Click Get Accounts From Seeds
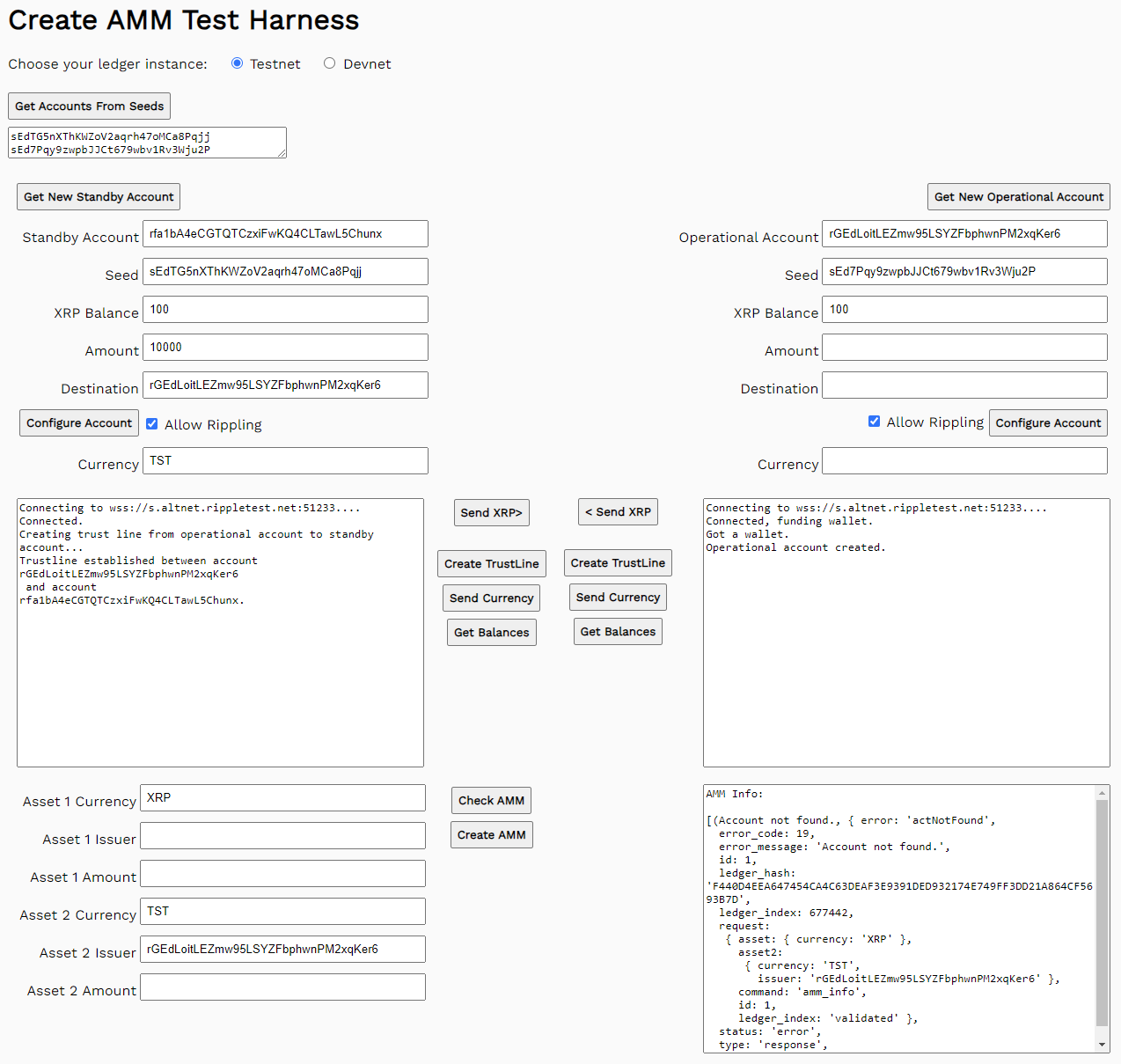Image resolution: width=1121 pixels, height=1064 pixels. [88, 106]
